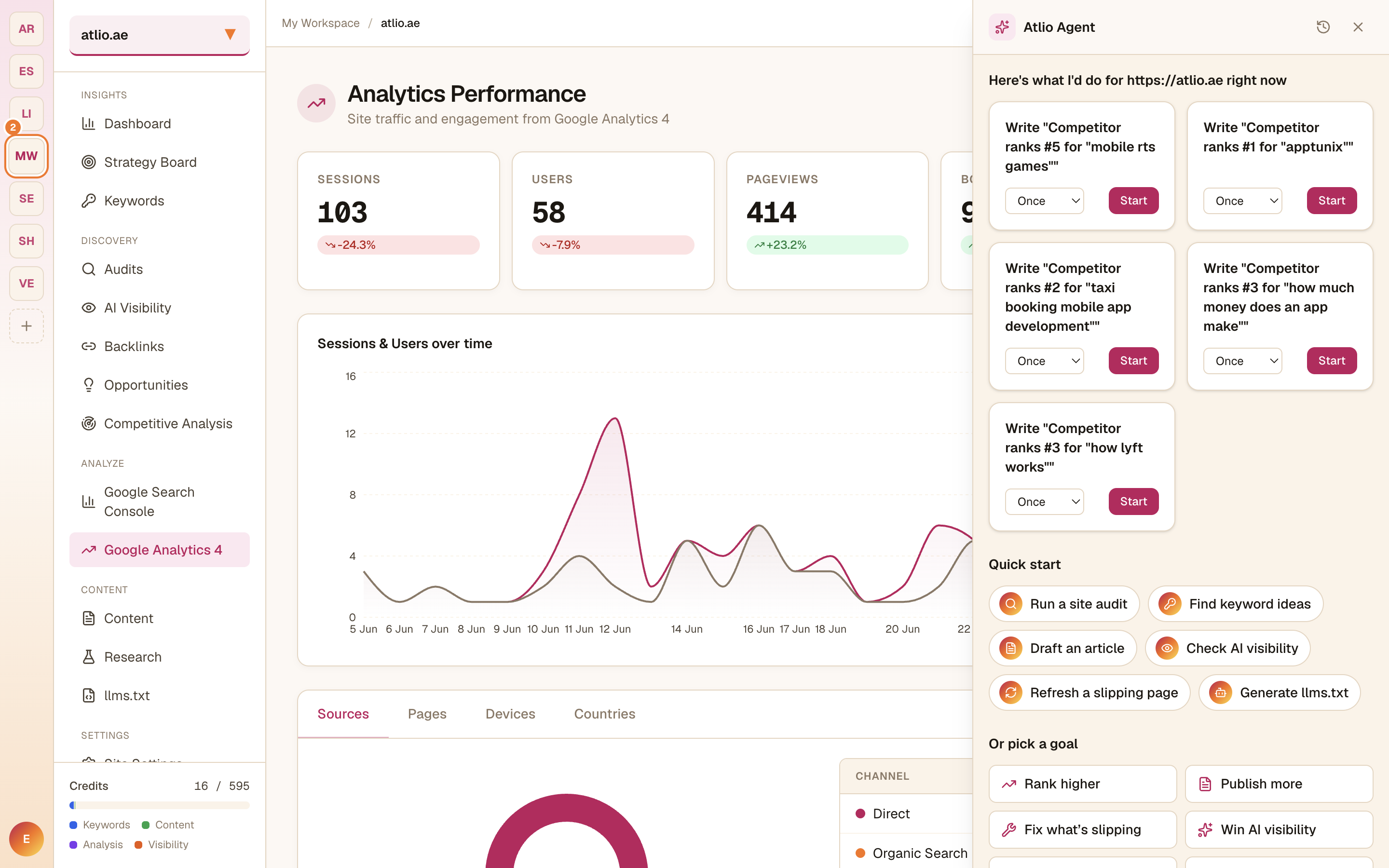Click Draft an article quick start
This screenshot has height=868, width=1389.
[1062, 648]
